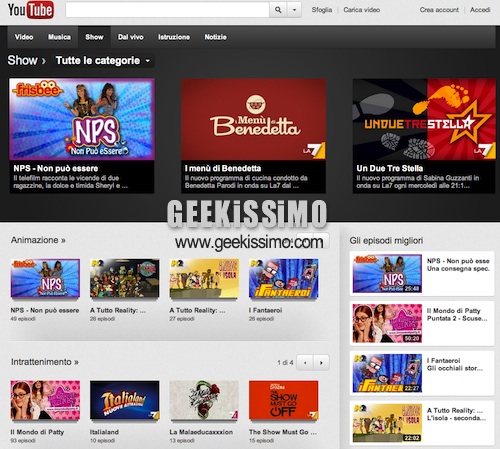Screen dimensions: 500x449
Task: Open the Italialand show thumbnail
Action: (125, 400)
